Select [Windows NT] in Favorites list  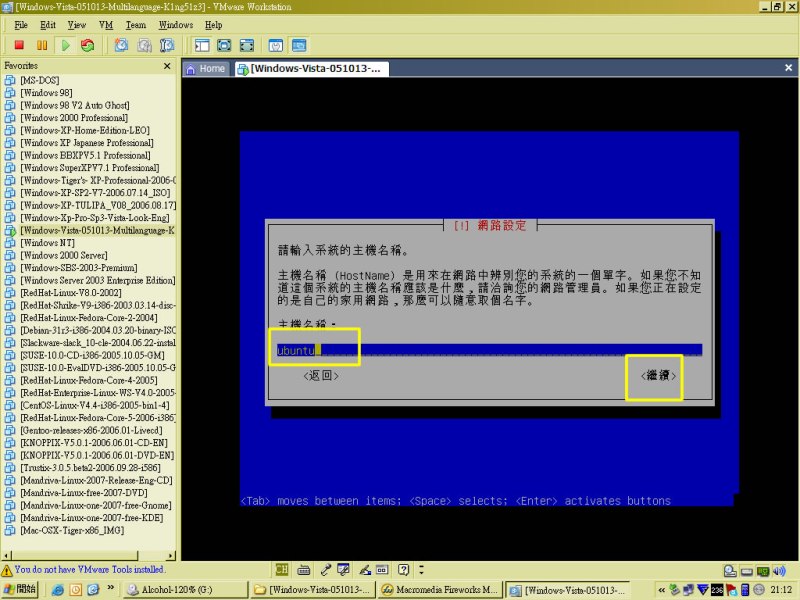47,243
